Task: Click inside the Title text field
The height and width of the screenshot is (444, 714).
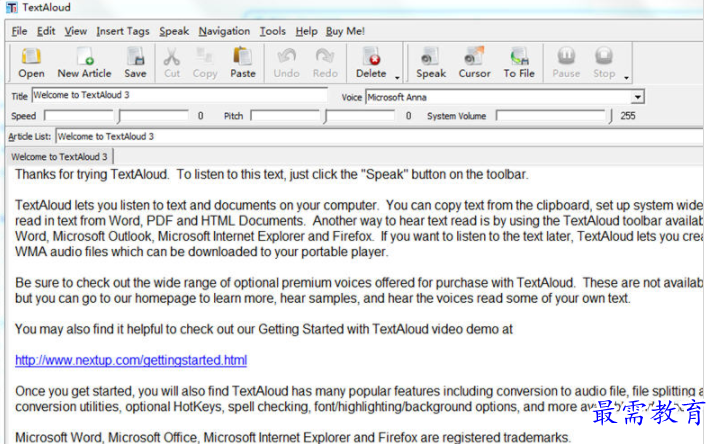Action: pos(180,97)
